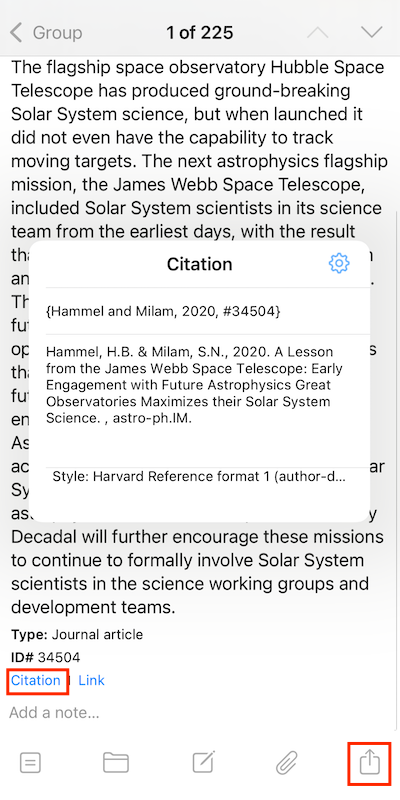This screenshot has width=400, height=800.
Task: Go to next reference with down chevron
Action: point(371,32)
